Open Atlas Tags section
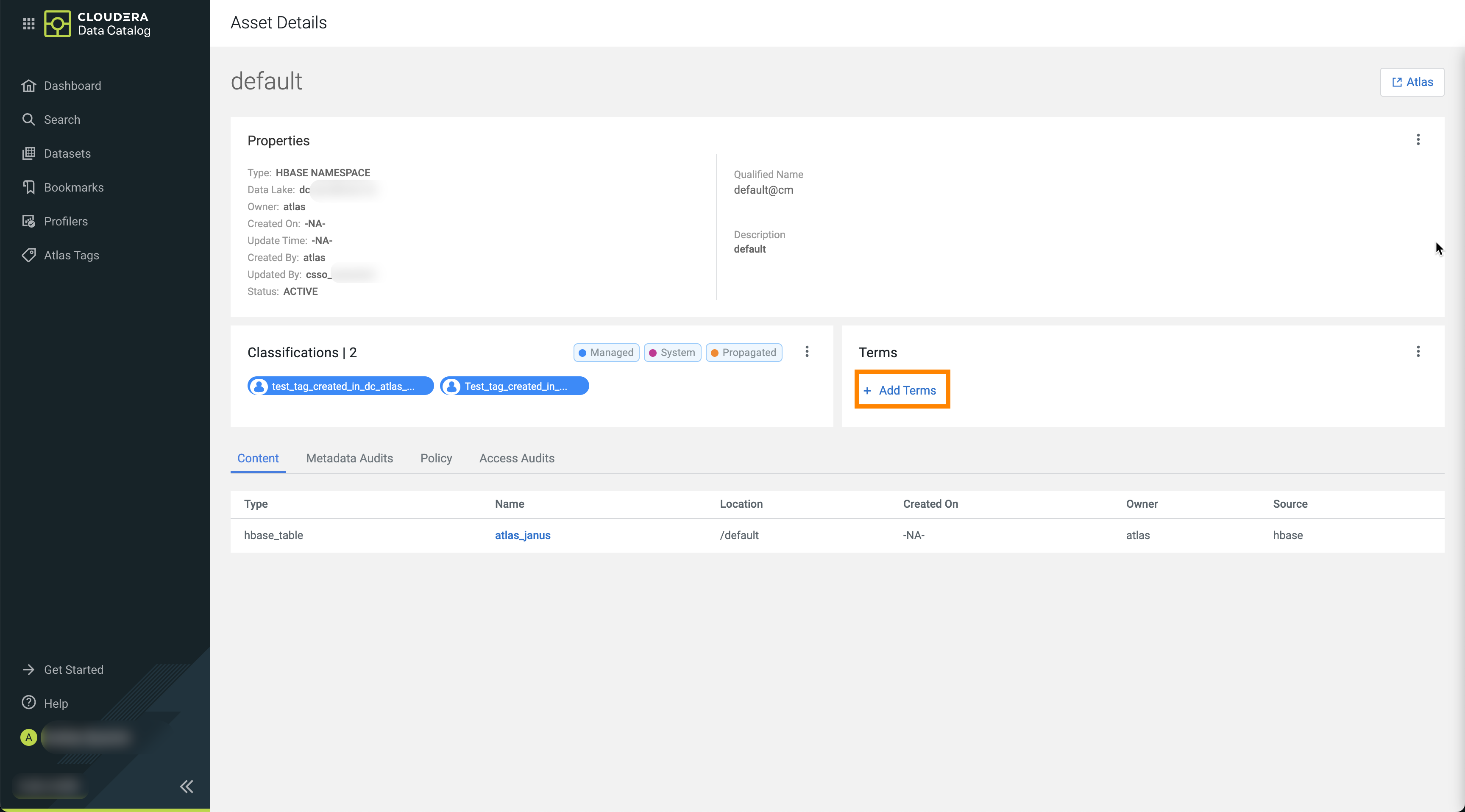 click(x=71, y=255)
